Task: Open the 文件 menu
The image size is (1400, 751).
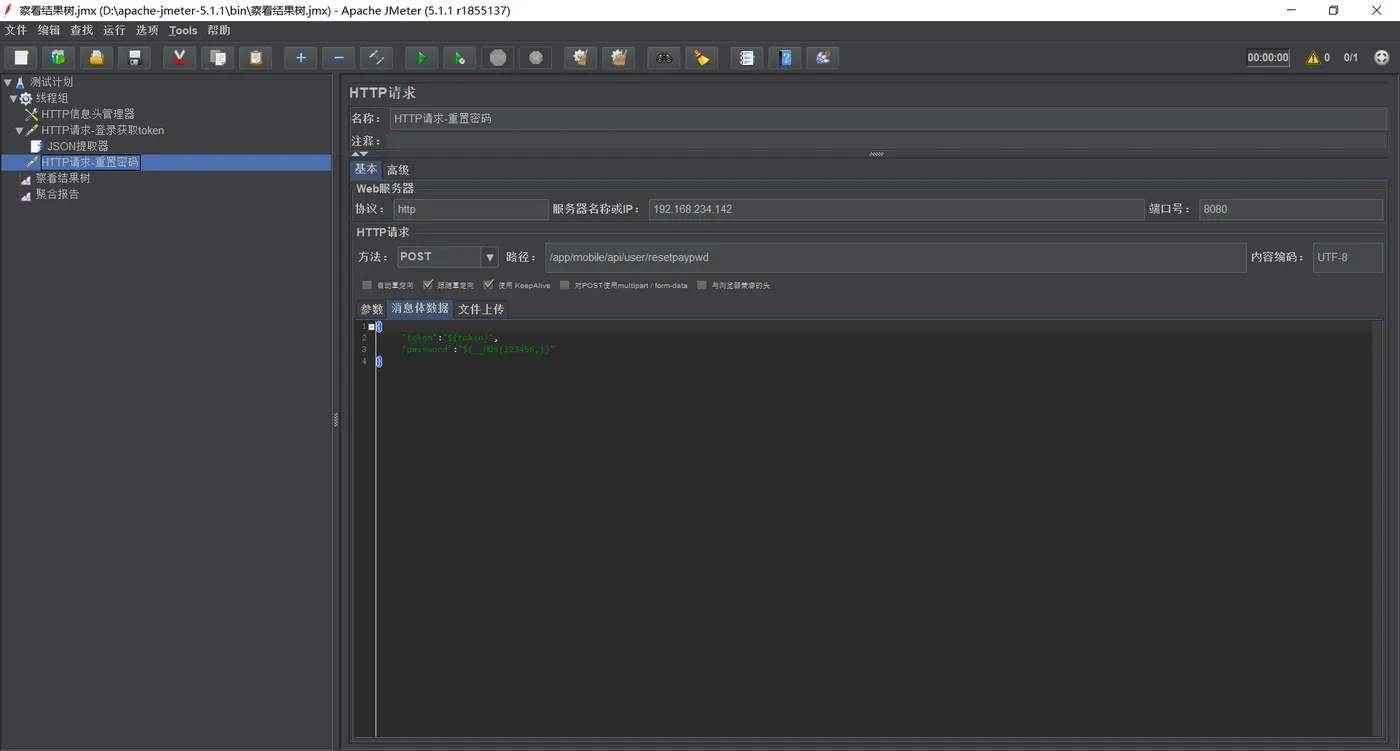Action: coord(16,30)
